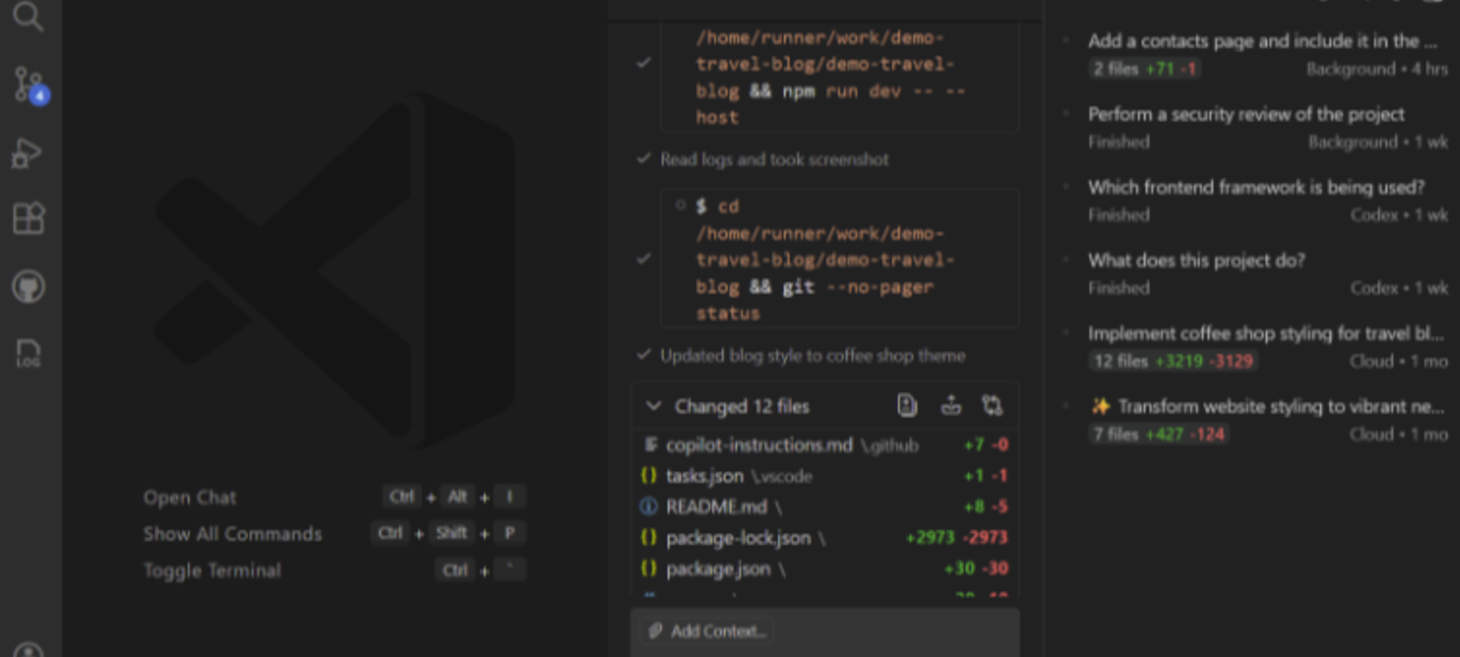Open the GitHub panel icon

click(x=28, y=287)
